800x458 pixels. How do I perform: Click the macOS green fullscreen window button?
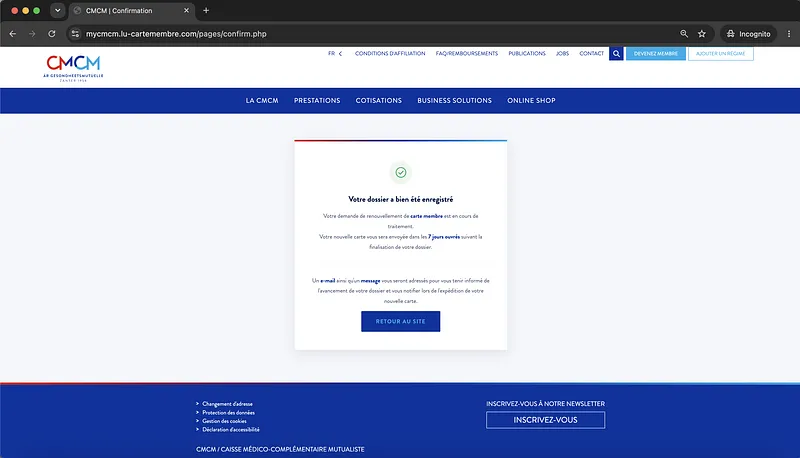coord(36,10)
